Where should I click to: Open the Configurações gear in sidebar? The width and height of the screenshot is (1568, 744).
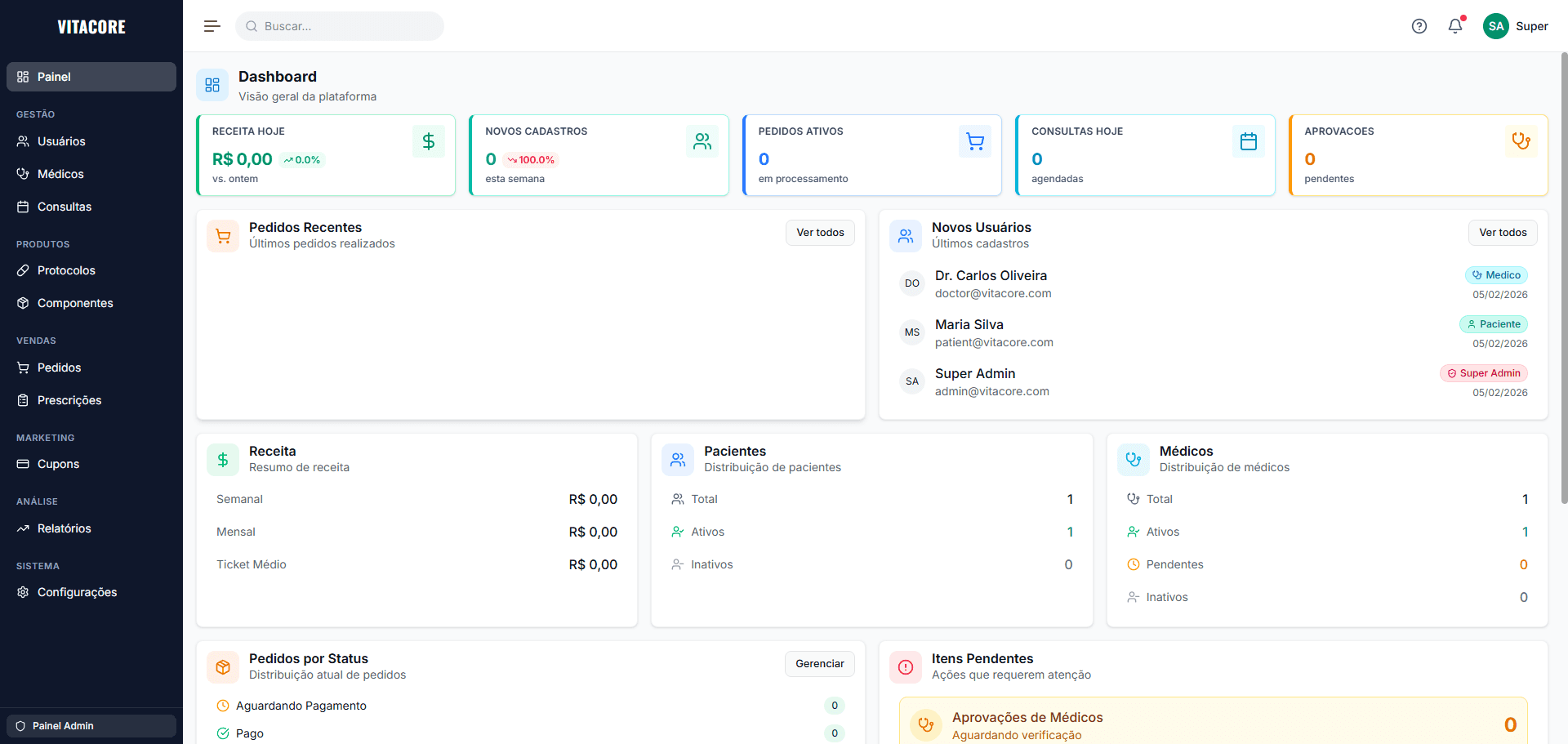(x=22, y=592)
